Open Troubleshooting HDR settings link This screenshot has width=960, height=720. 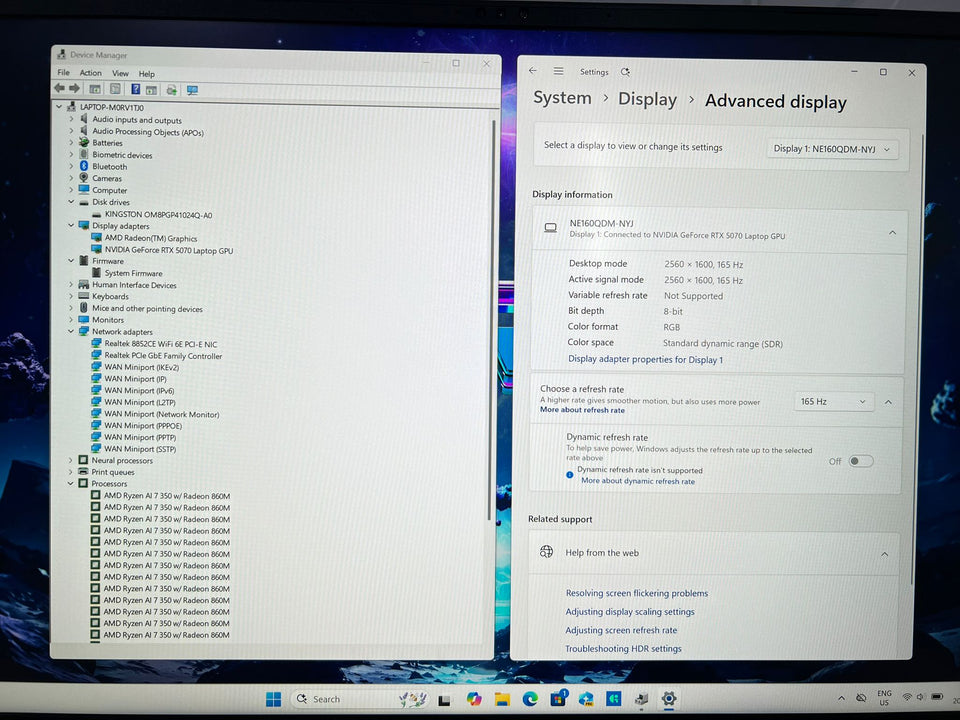(x=623, y=648)
